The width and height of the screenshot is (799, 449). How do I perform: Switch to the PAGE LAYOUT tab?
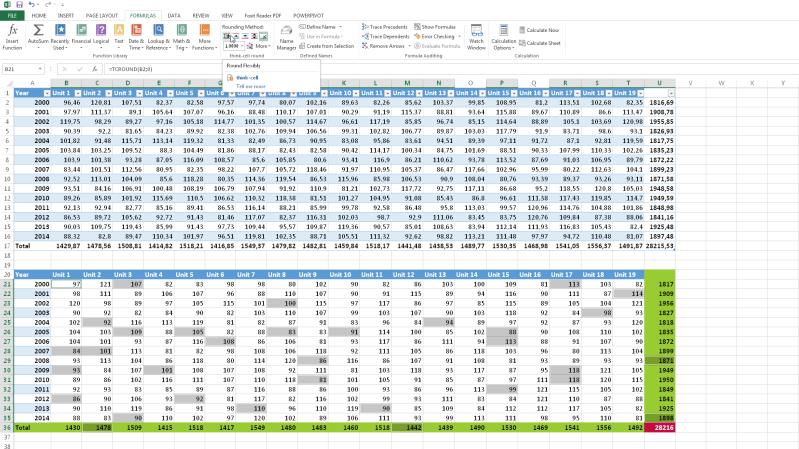pos(101,16)
